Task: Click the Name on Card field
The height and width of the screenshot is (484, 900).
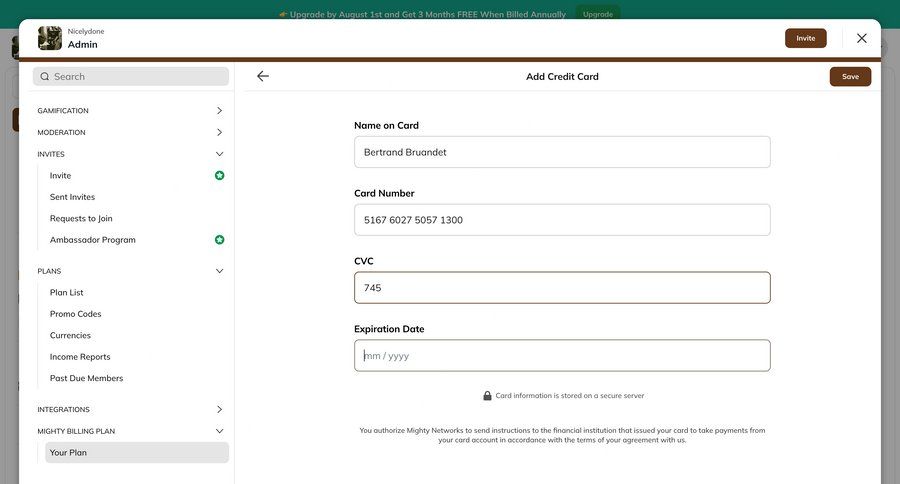Action: pyautogui.click(x=562, y=152)
